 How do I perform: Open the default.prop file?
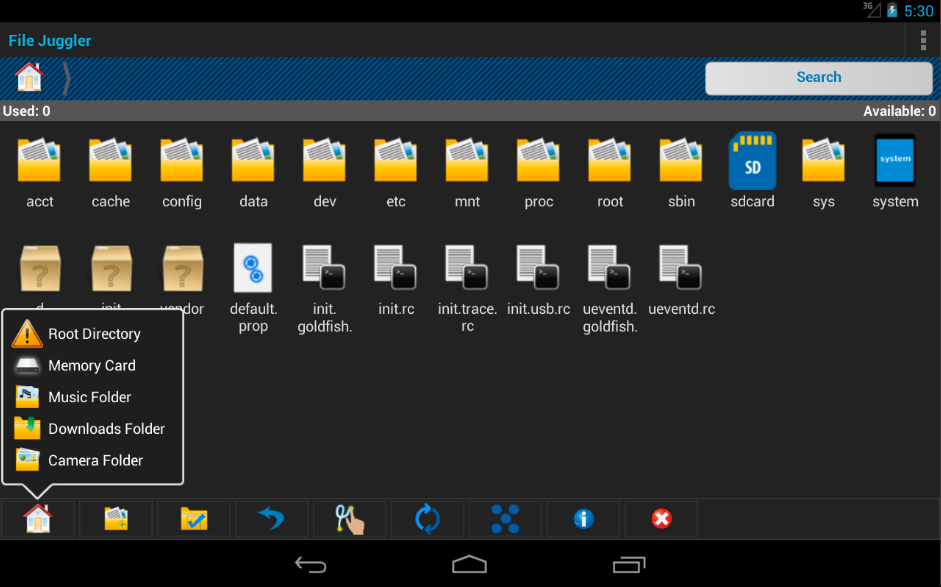(x=253, y=288)
